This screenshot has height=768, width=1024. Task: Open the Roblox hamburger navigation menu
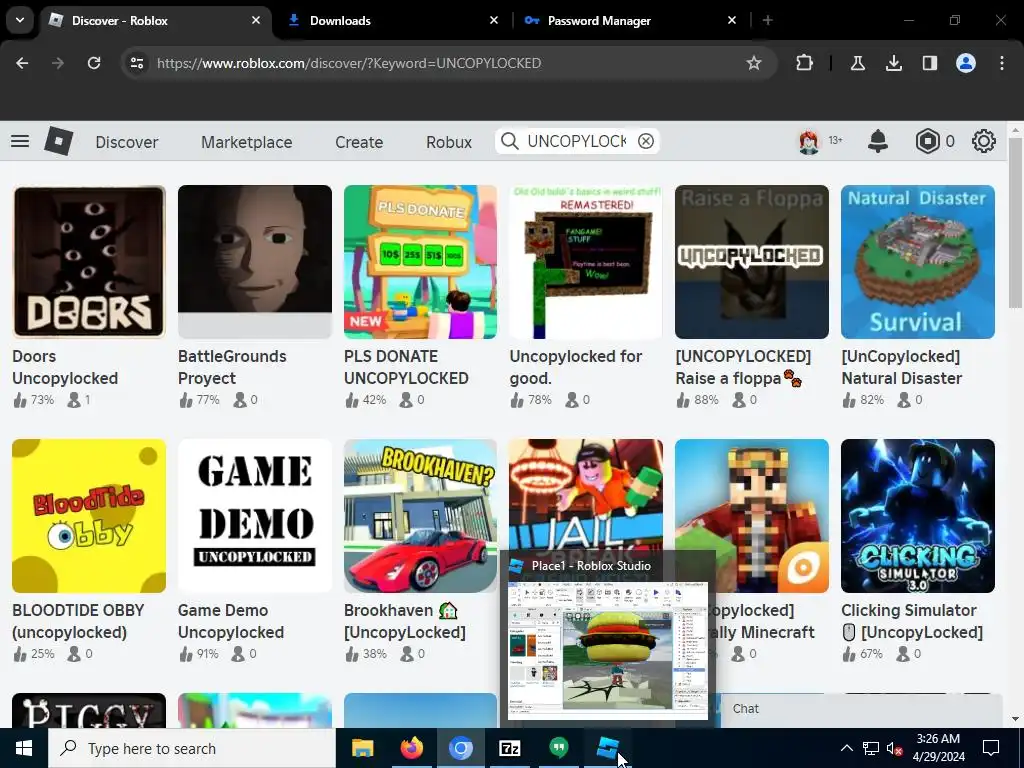20,141
